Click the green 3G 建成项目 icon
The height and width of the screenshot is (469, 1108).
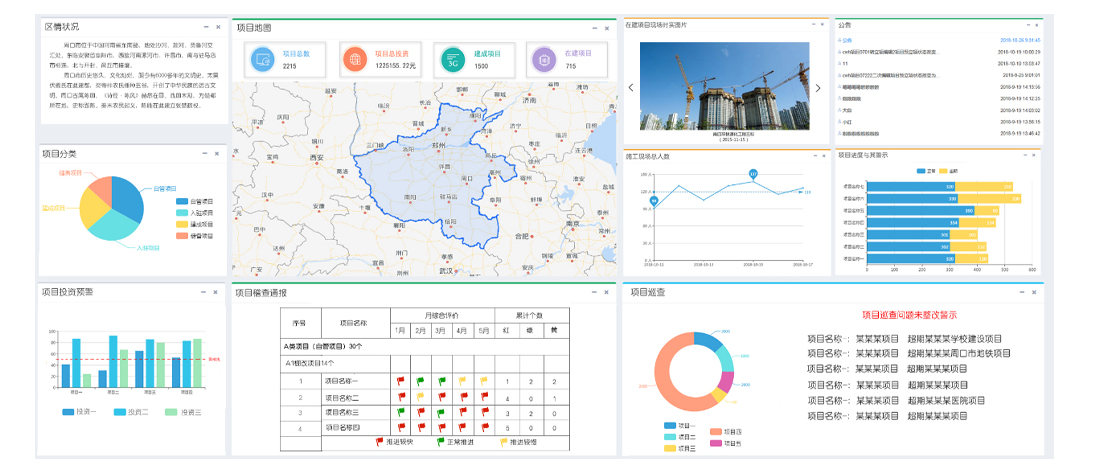tap(453, 59)
